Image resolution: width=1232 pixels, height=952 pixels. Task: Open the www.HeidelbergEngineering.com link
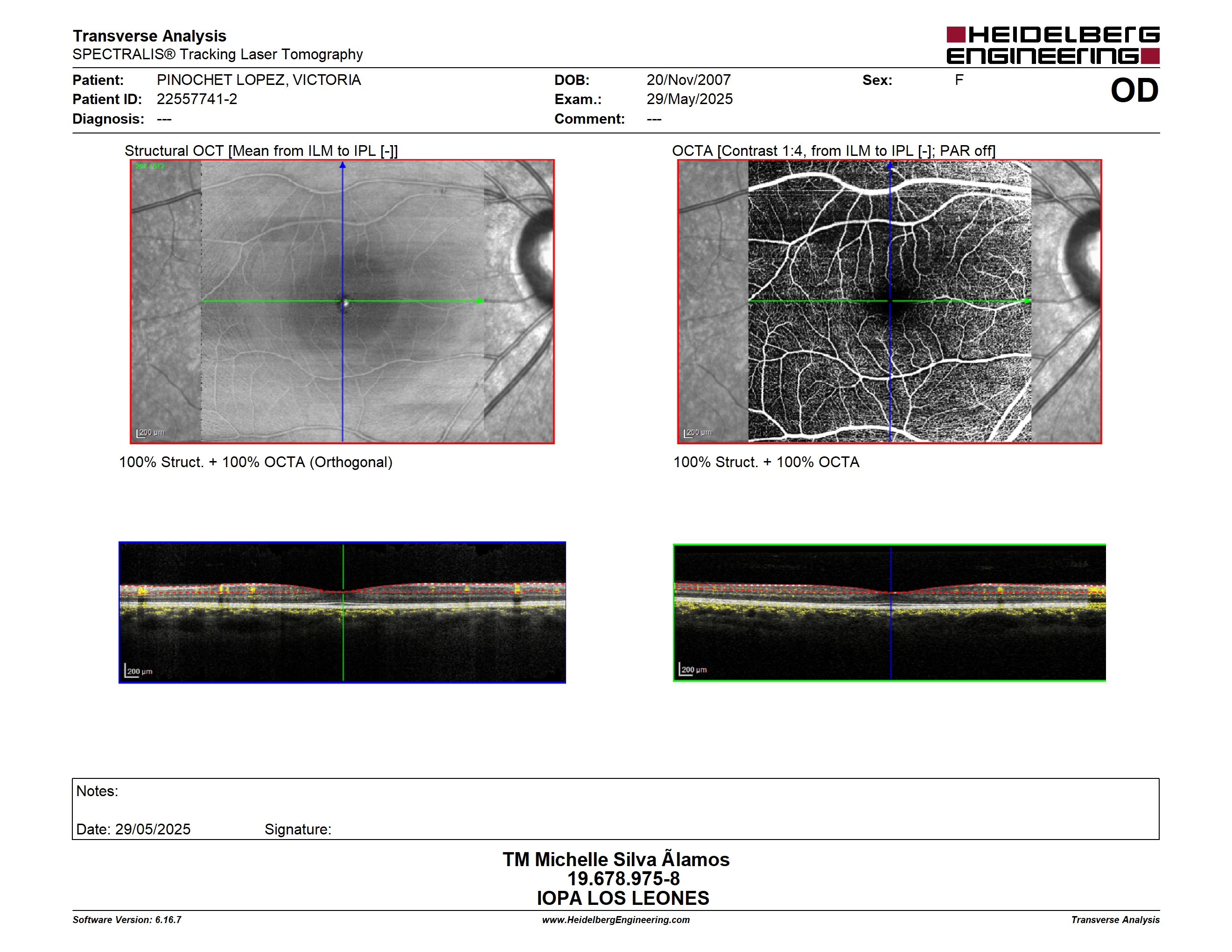pos(616,920)
